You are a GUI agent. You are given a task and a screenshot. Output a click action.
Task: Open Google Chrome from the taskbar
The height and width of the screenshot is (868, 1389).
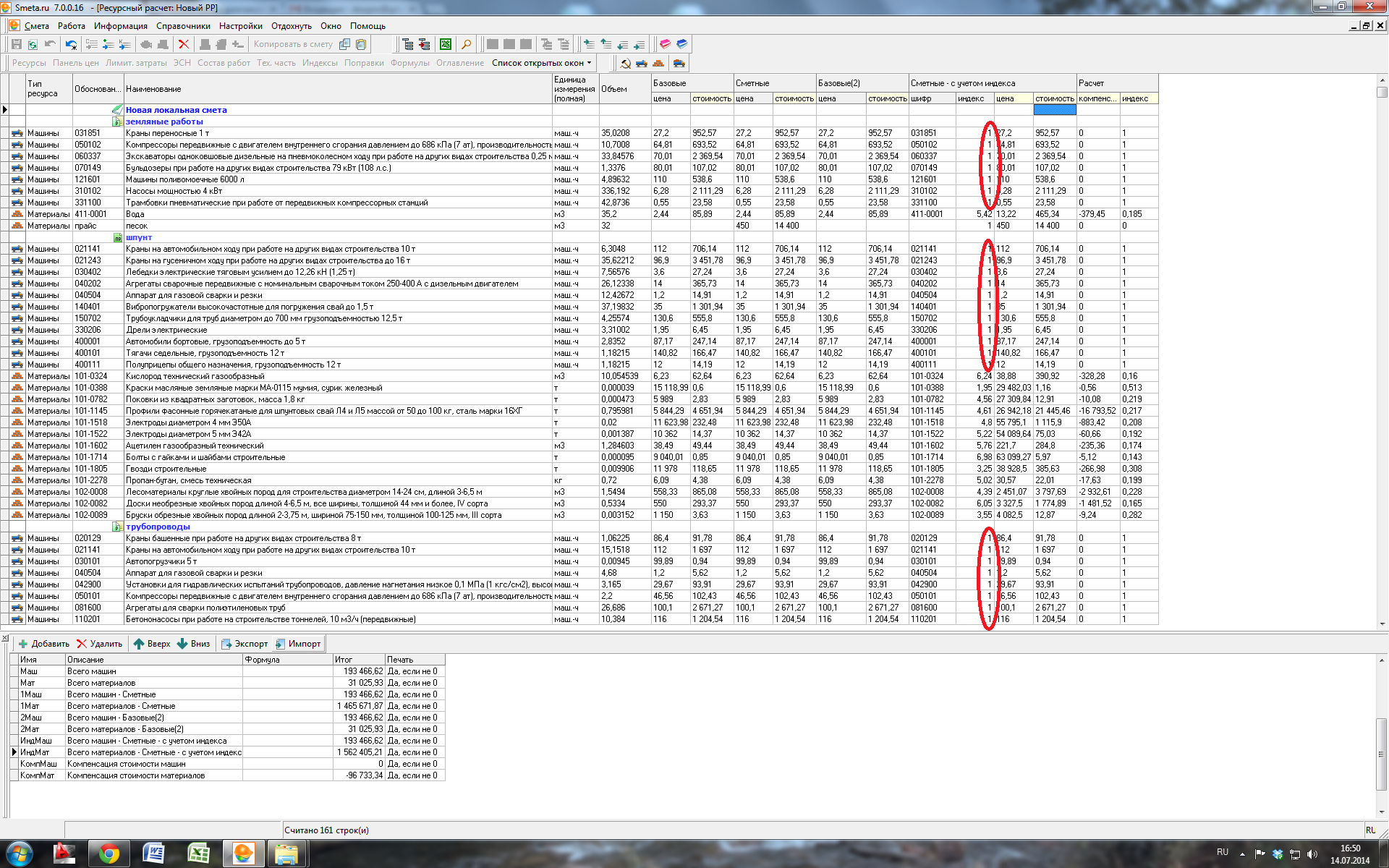pyautogui.click(x=109, y=854)
